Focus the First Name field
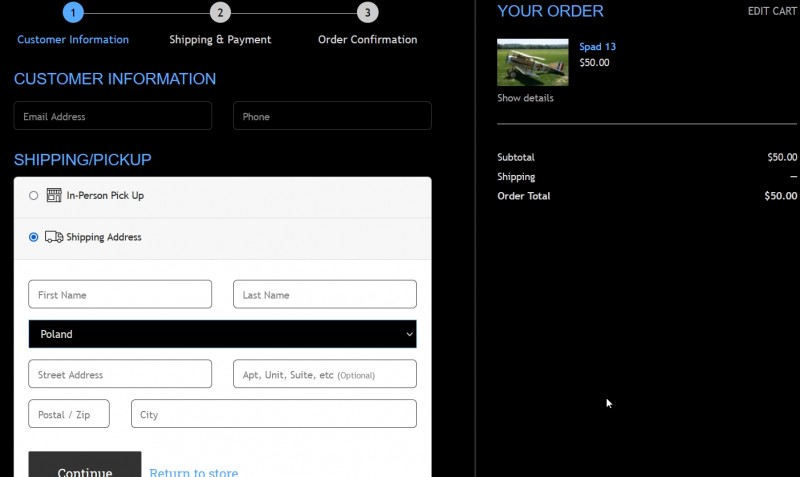Image resolution: width=800 pixels, height=477 pixels. click(120, 294)
